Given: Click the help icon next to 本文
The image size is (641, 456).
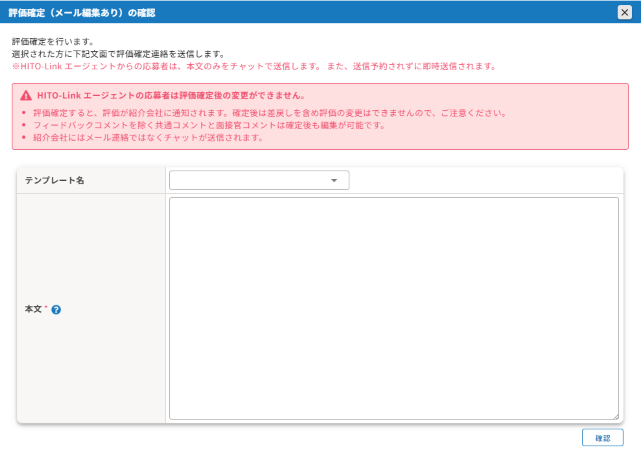Looking at the screenshot, I should point(56,310).
